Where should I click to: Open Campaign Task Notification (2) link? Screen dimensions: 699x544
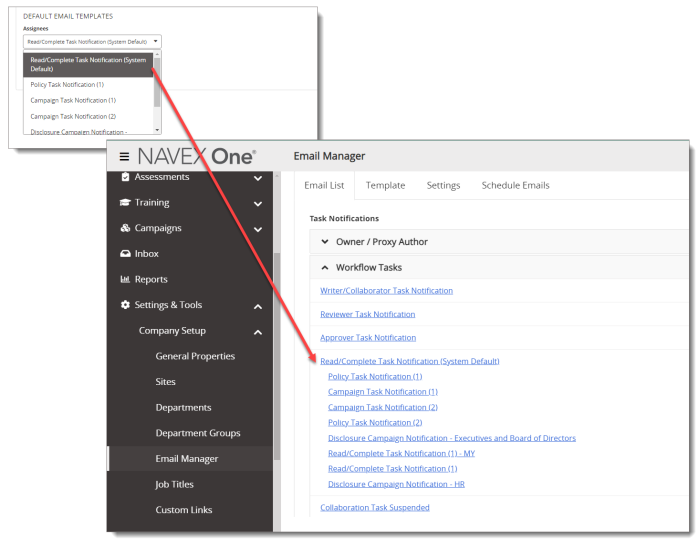tap(383, 408)
